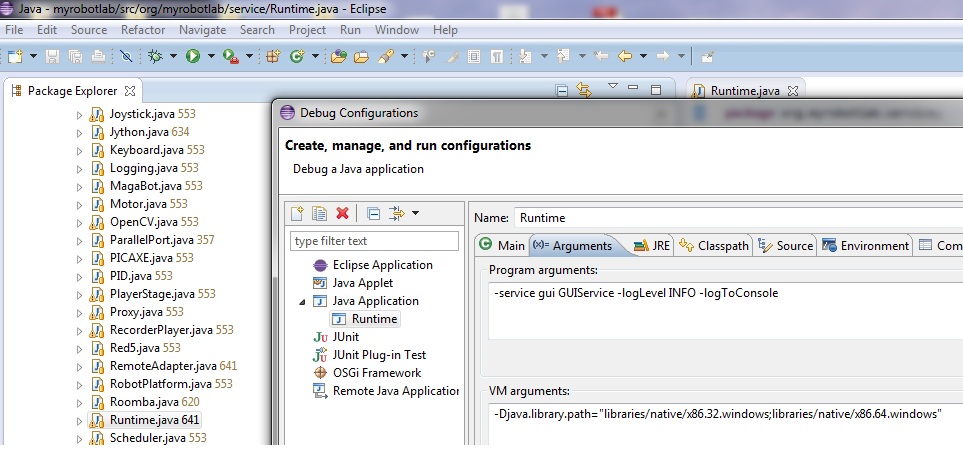Image resolution: width=963 pixels, height=455 pixels.
Task: Click the Save icon in toolbar
Action: (53, 56)
